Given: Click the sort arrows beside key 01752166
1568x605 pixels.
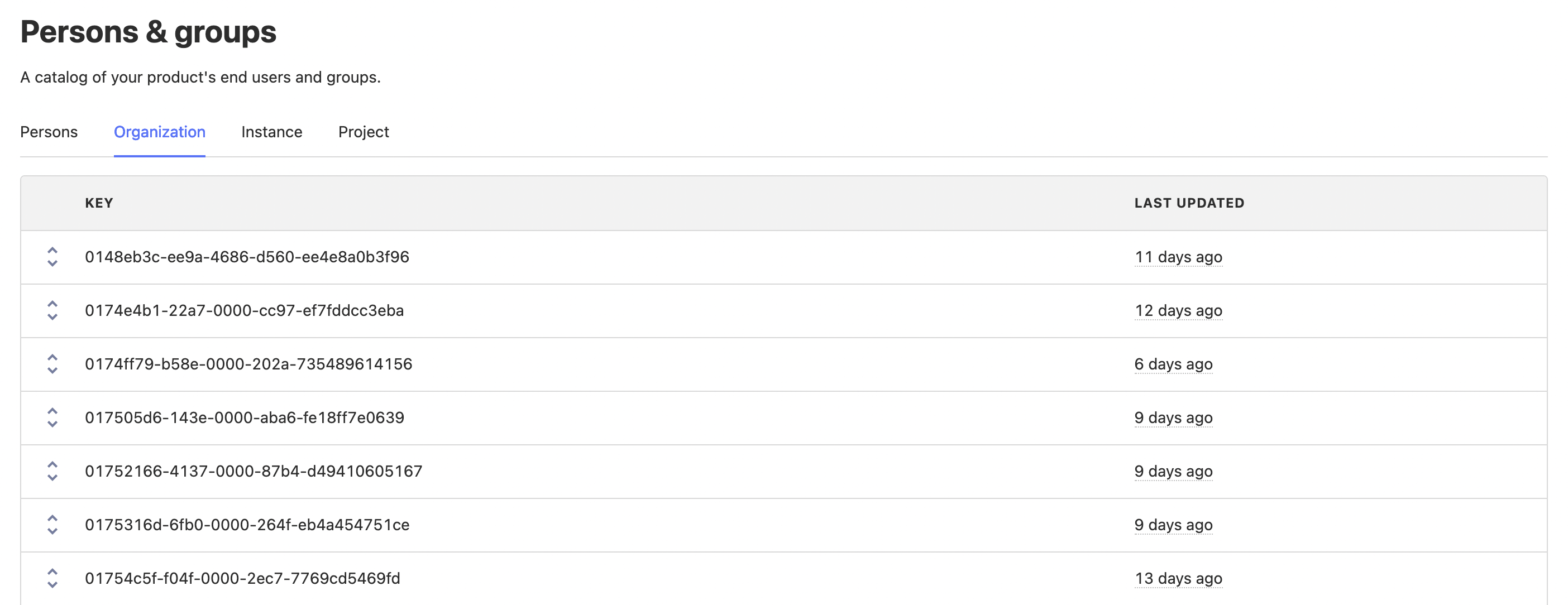Looking at the screenshot, I should (x=52, y=471).
